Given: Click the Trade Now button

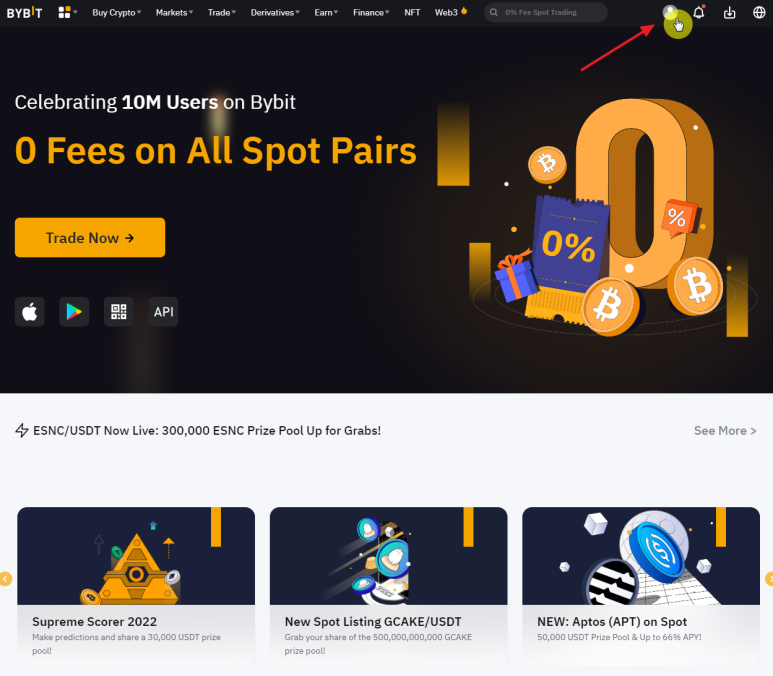Looking at the screenshot, I should [90, 238].
